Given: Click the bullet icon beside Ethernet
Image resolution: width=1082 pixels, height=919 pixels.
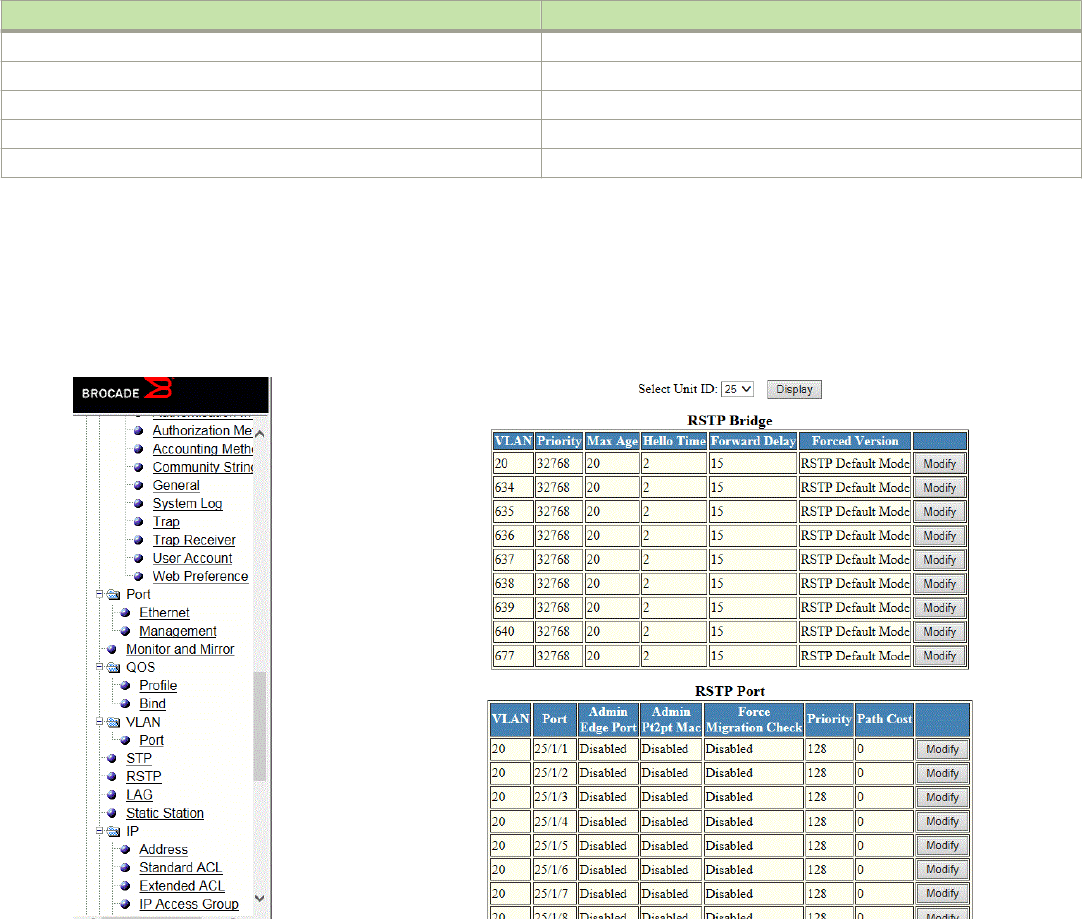Looking at the screenshot, I should tap(125, 613).
